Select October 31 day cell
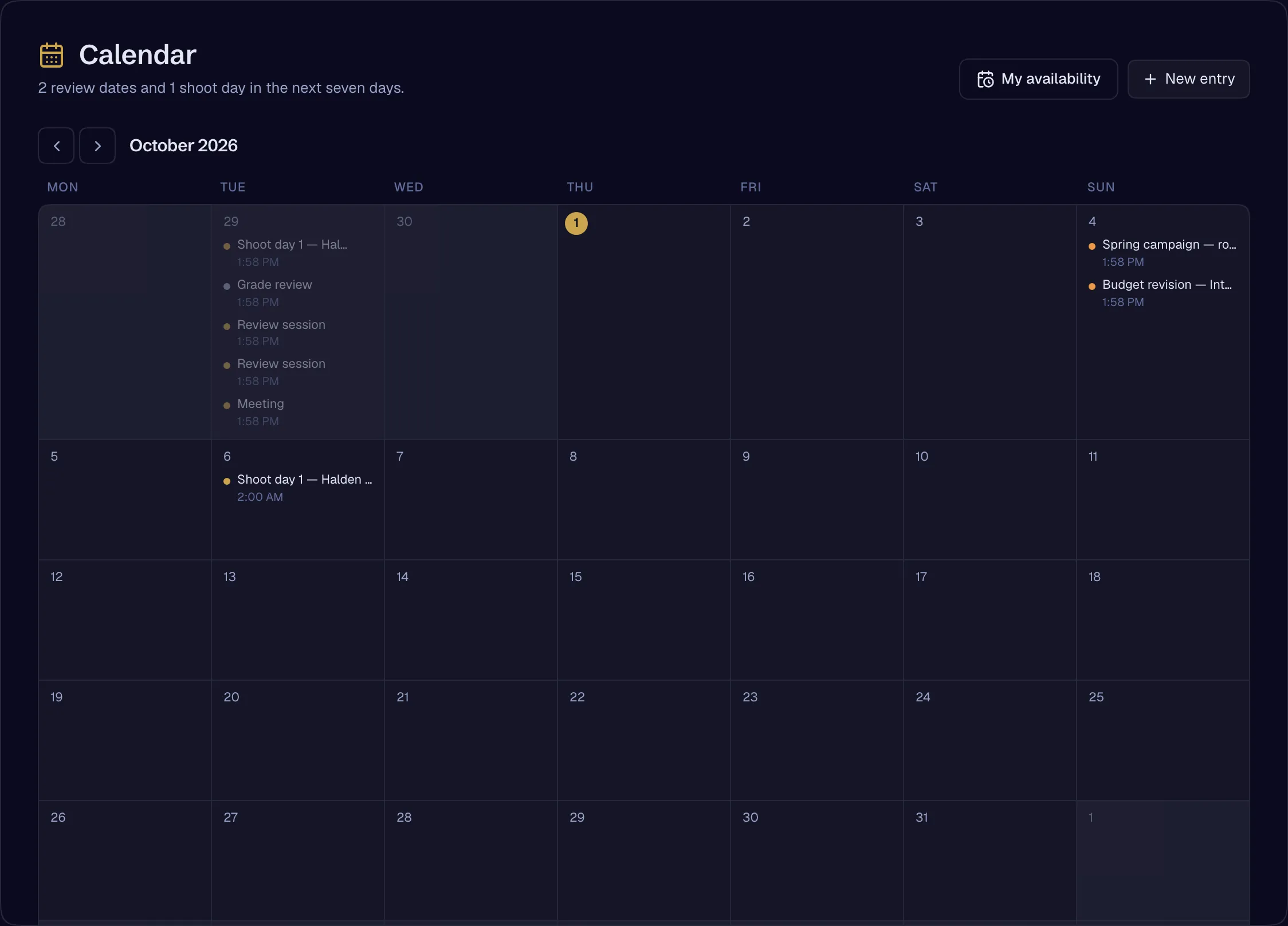Screen dimensions: 1288x926 (989, 861)
